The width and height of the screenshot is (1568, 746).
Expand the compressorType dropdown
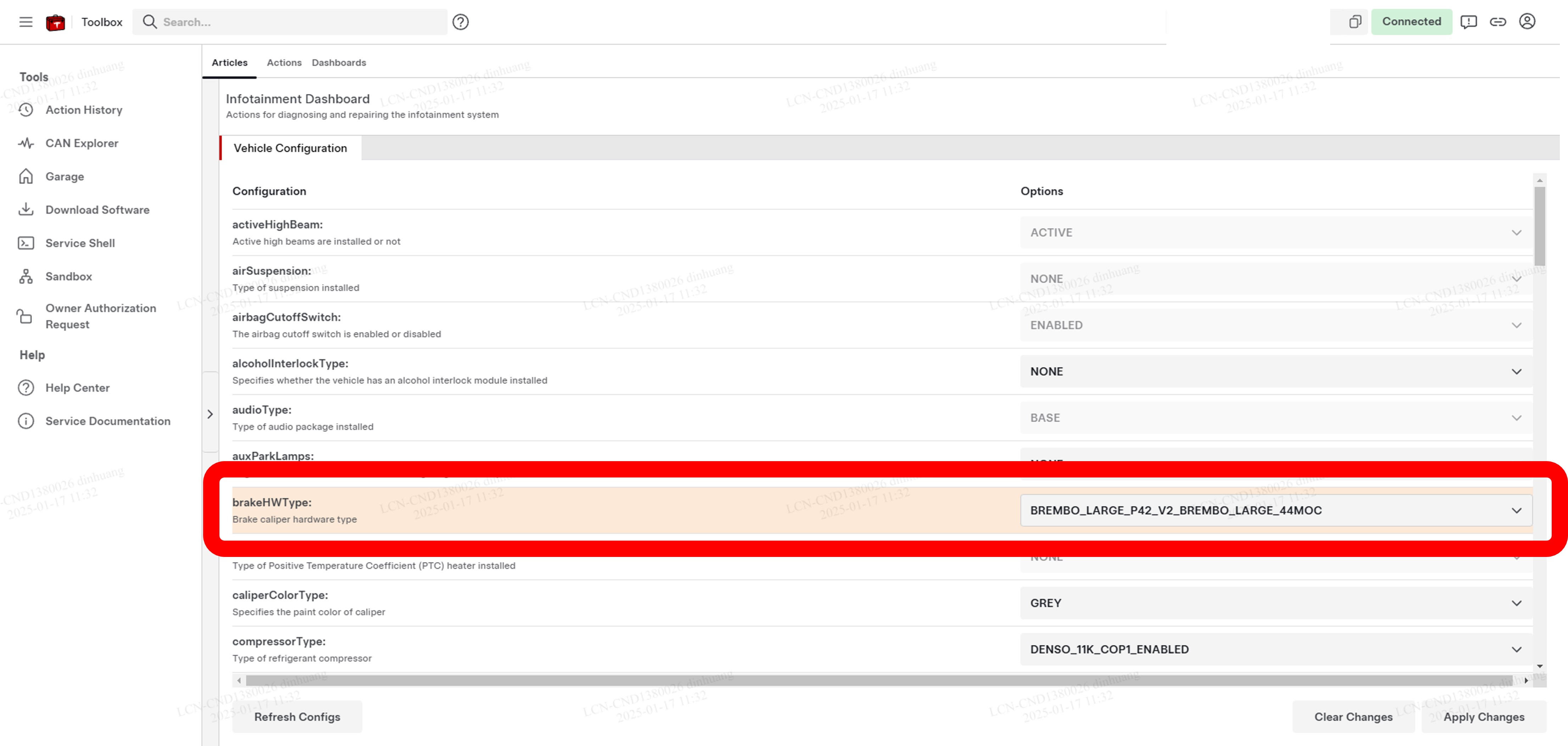coord(1276,649)
